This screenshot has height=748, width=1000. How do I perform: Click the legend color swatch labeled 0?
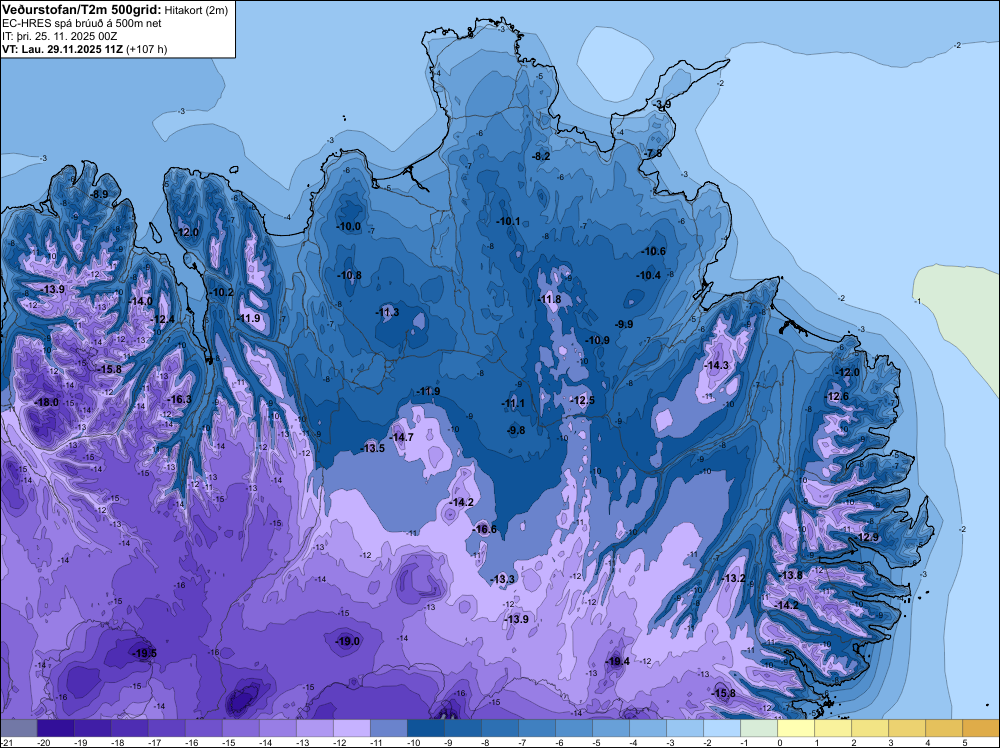795,728
